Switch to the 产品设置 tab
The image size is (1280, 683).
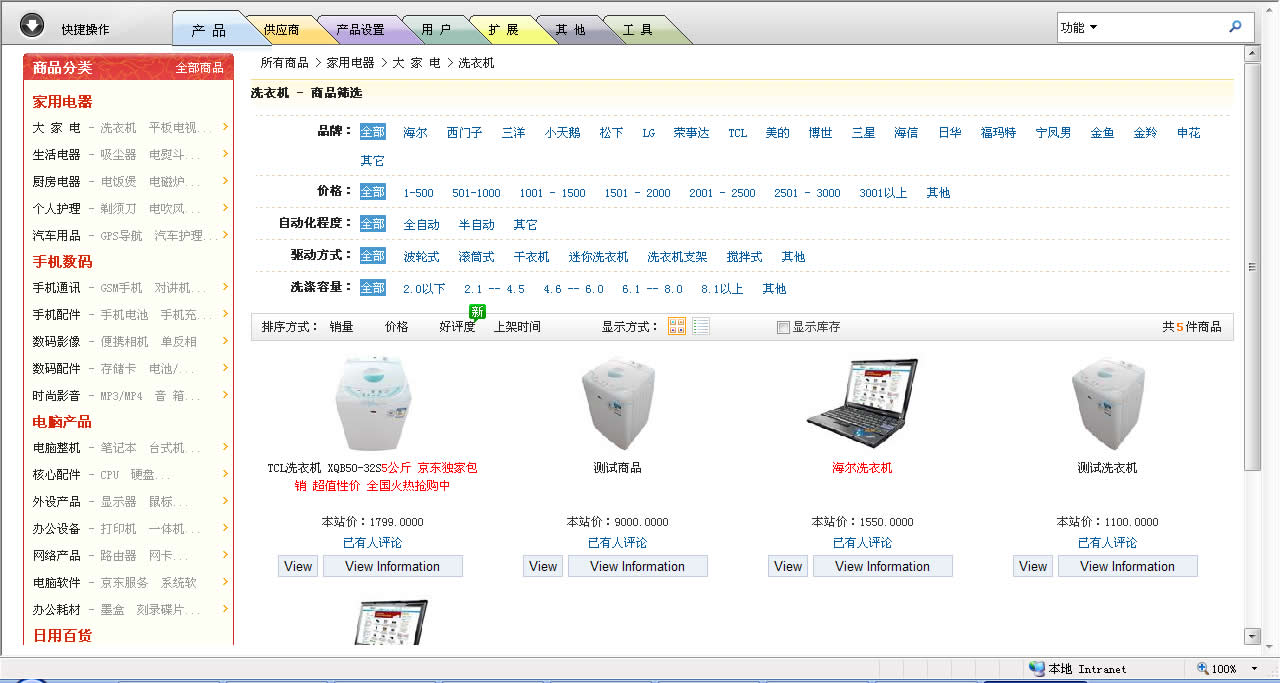360,30
